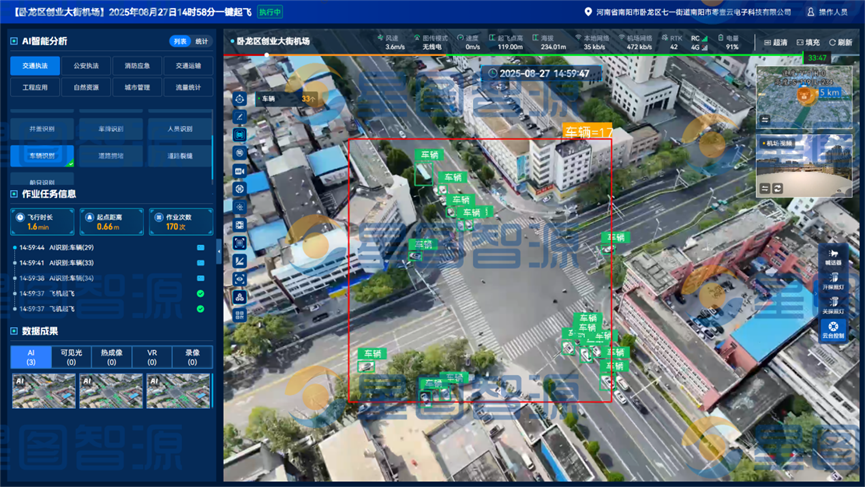Click the video progress bar handle
865x487 pixels.
(266, 55)
